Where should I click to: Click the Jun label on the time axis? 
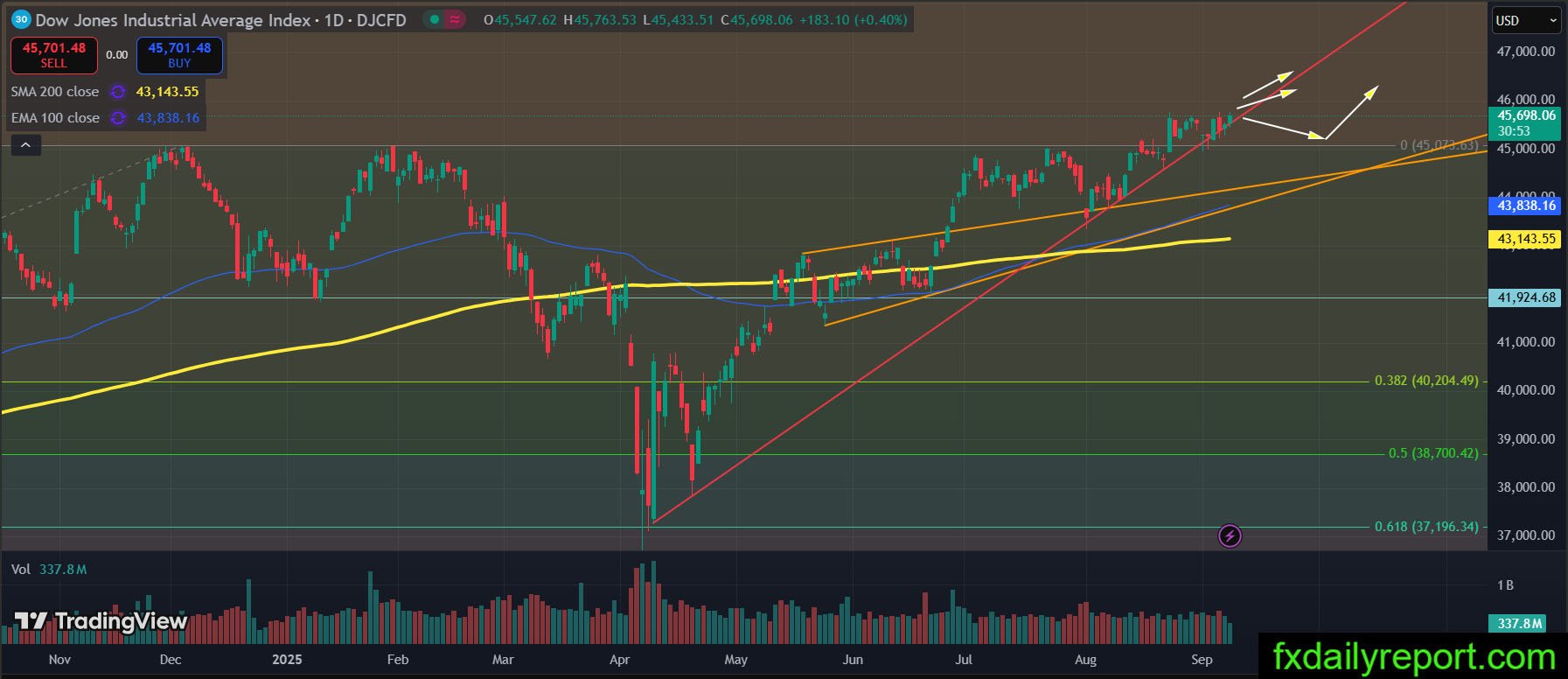coord(853,660)
